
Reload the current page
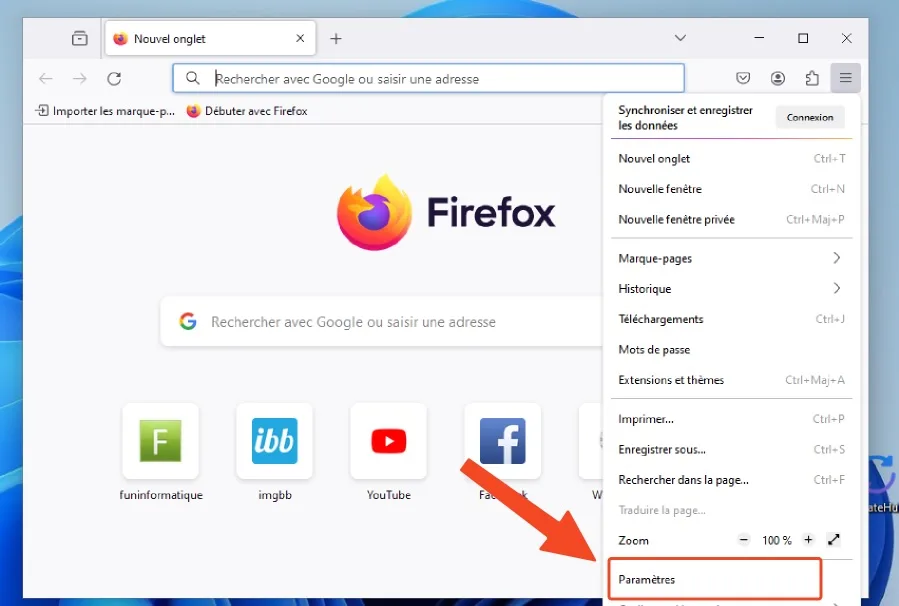[114, 78]
